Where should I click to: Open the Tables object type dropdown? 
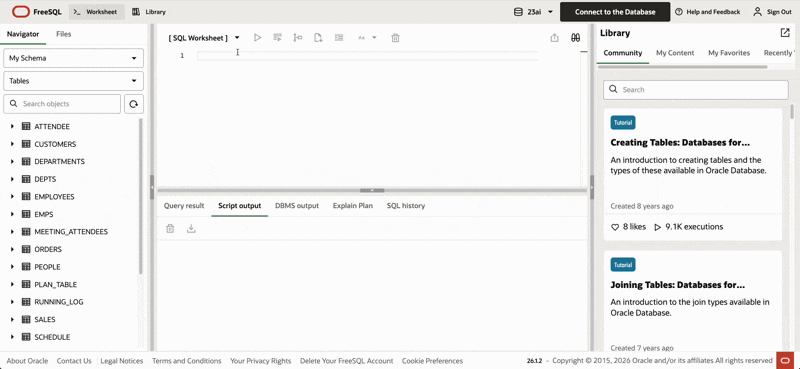(73, 81)
